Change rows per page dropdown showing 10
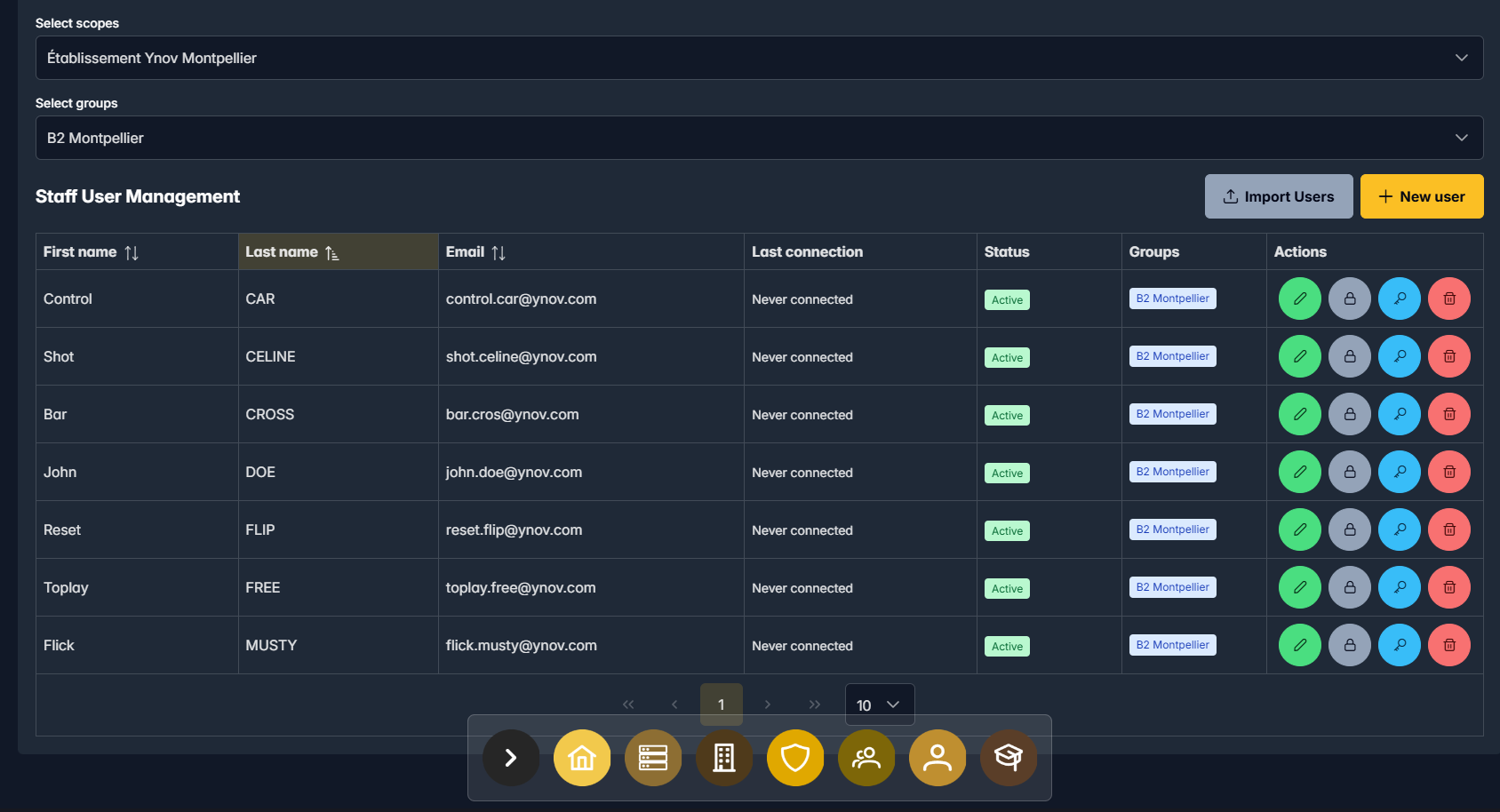This screenshot has height=812, width=1500. (x=879, y=705)
